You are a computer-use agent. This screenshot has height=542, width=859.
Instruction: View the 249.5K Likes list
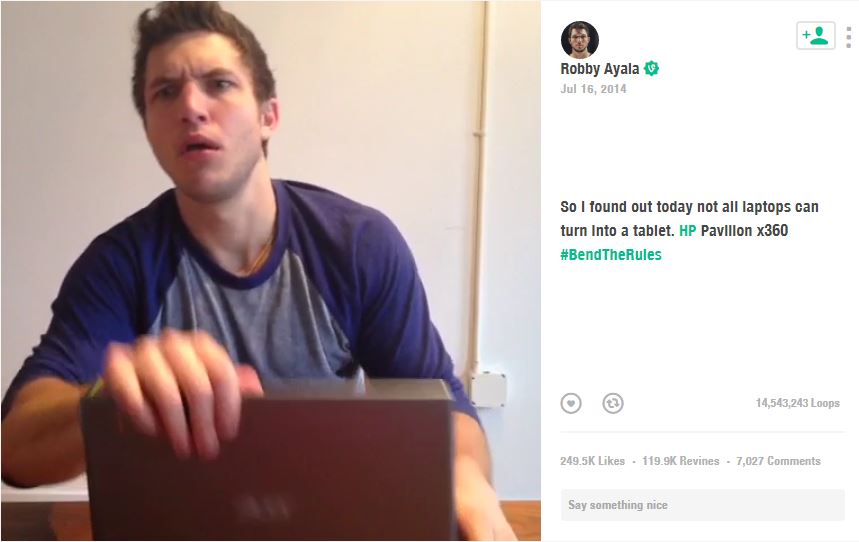[x=592, y=461]
